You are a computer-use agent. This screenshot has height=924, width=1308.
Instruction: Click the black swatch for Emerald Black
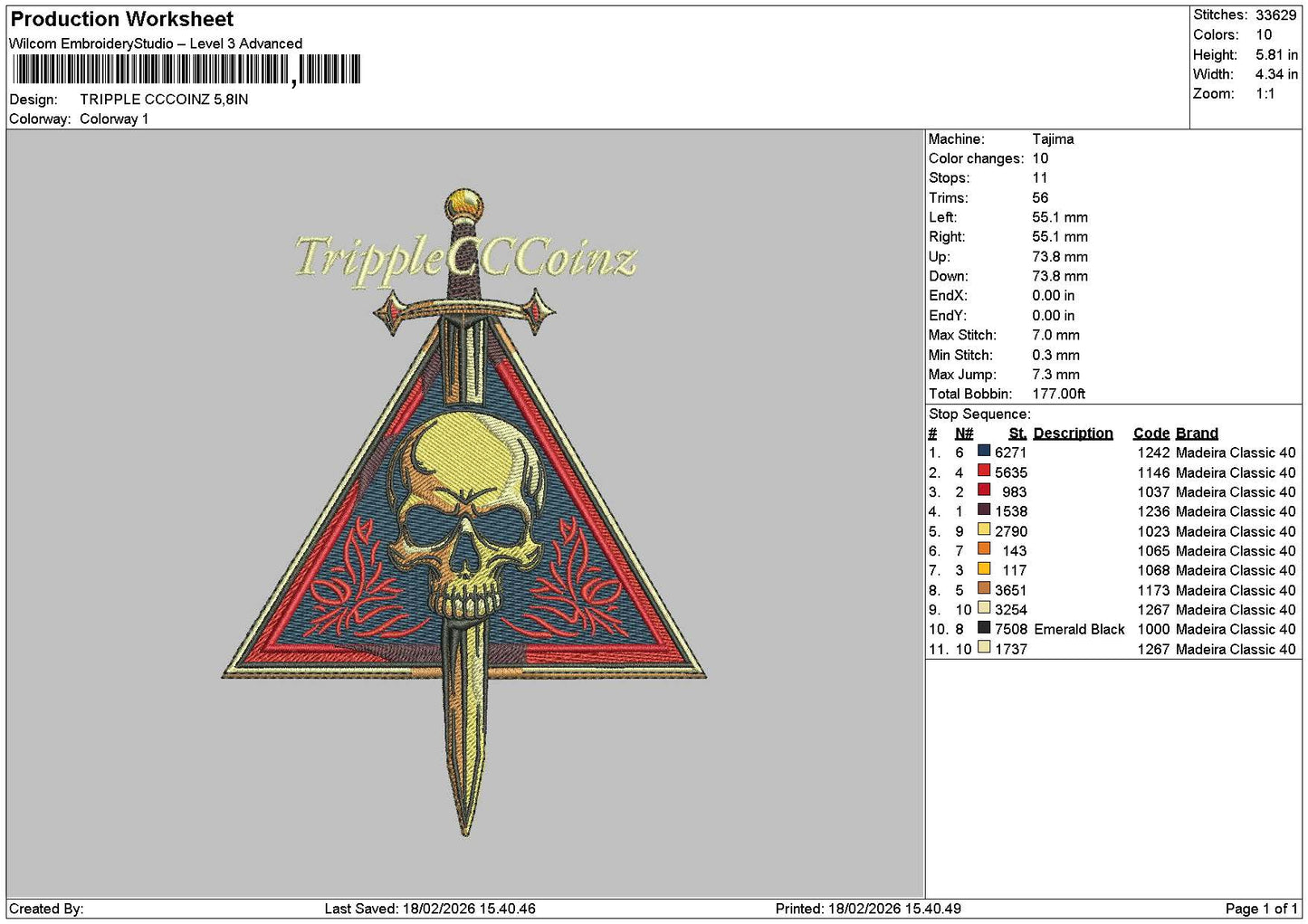984,627
